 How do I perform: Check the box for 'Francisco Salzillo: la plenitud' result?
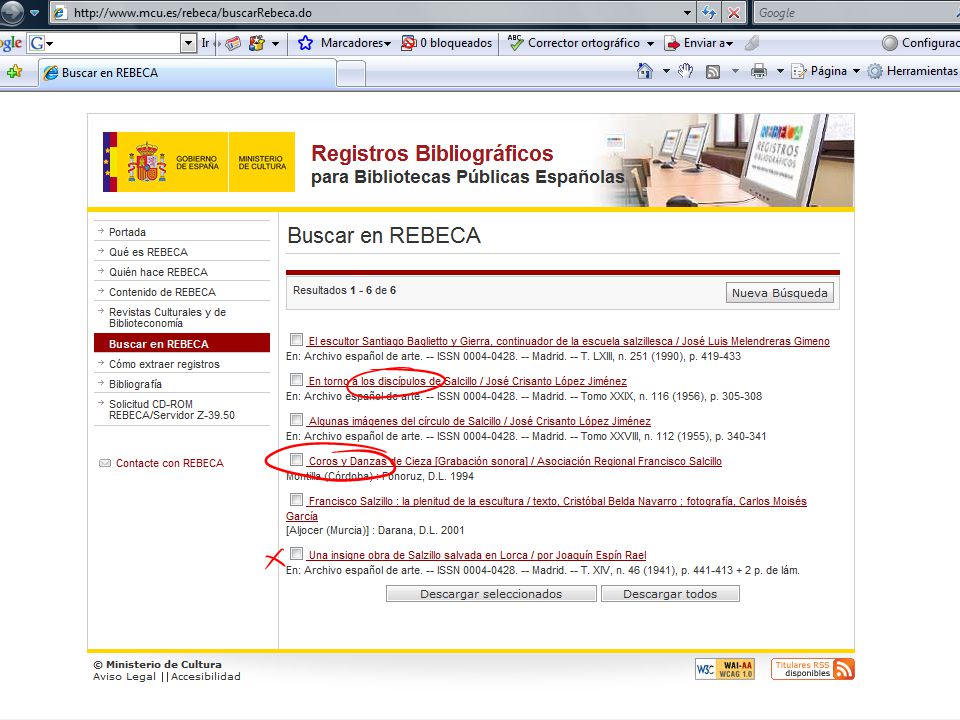(296, 499)
